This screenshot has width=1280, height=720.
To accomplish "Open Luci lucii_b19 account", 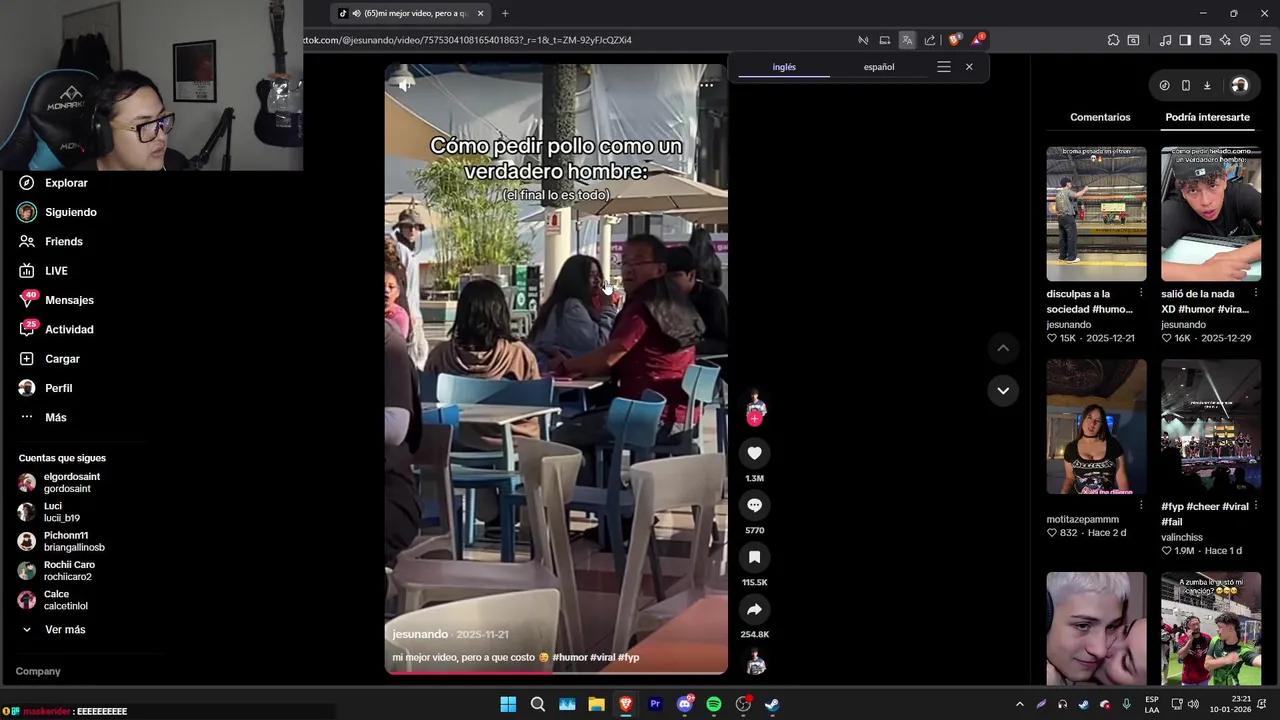I will pyautogui.click(x=49, y=512).
